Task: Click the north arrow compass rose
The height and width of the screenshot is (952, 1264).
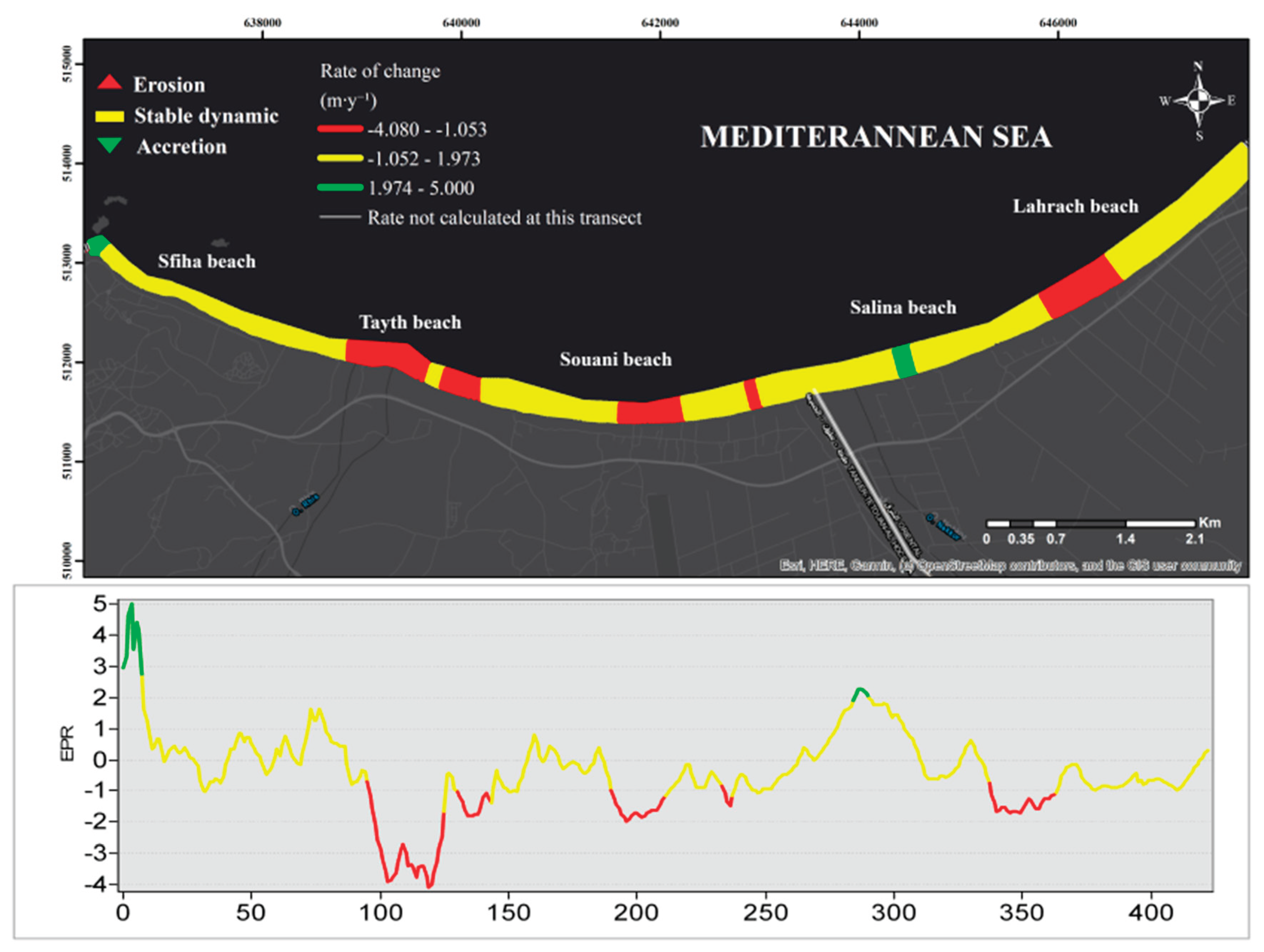Action: click(x=1198, y=101)
